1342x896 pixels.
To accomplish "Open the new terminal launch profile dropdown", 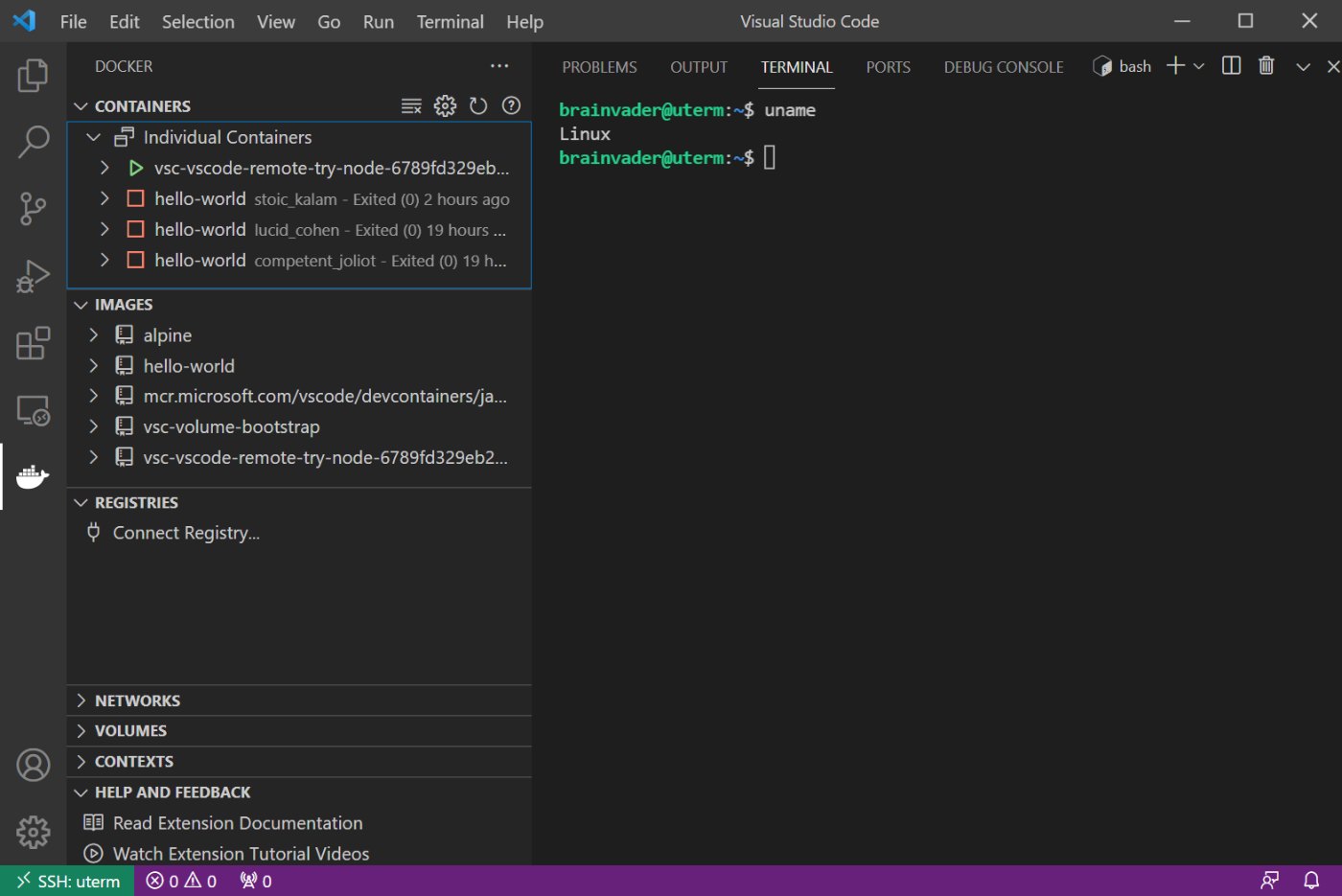I will point(1198,66).
